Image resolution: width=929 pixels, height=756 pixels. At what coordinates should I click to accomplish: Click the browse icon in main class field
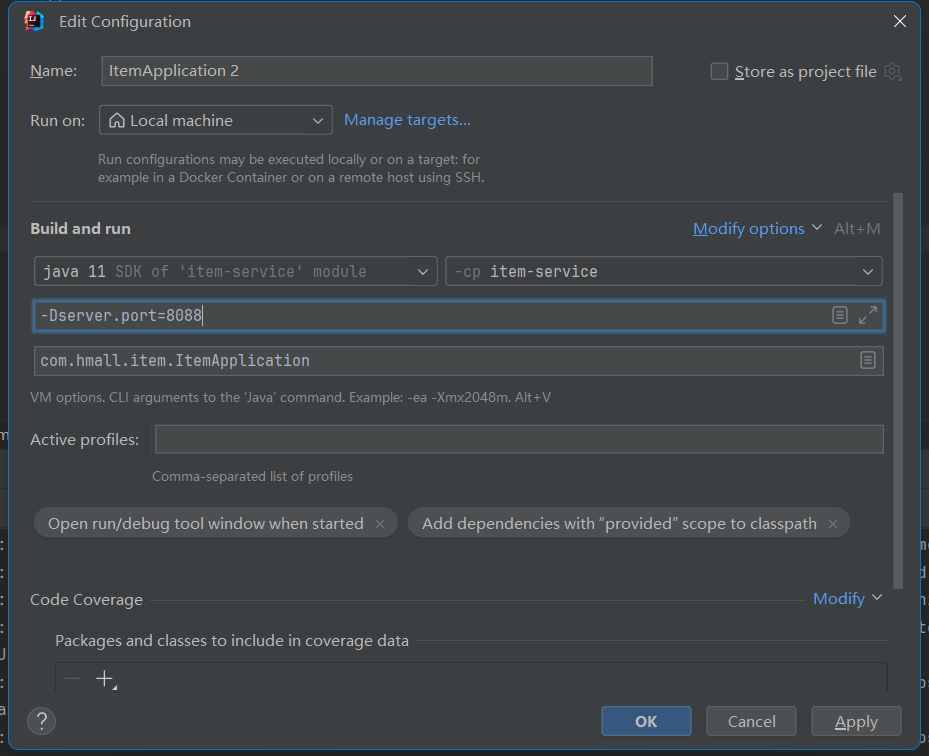867,360
